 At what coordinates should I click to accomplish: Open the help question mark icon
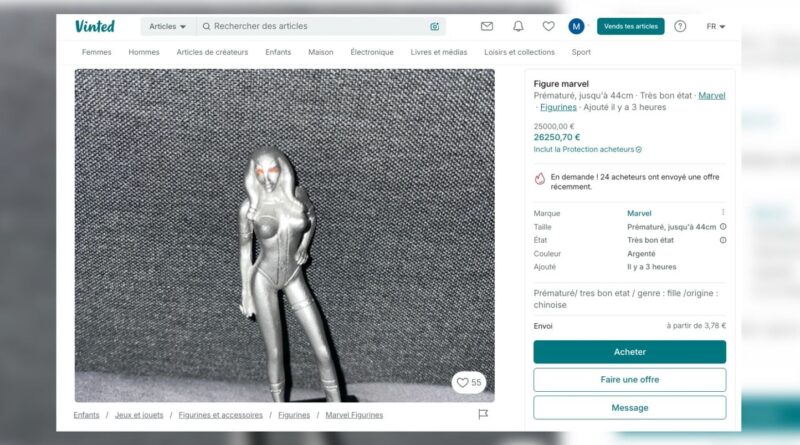coord(680,26)
